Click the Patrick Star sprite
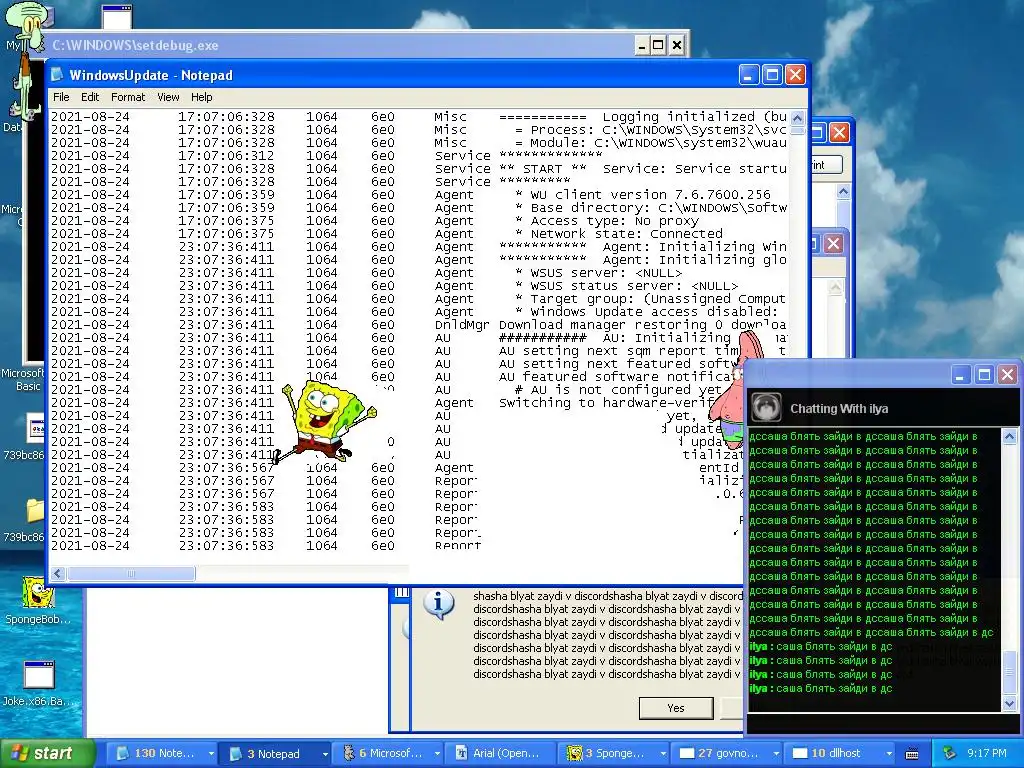 point(732,389)
